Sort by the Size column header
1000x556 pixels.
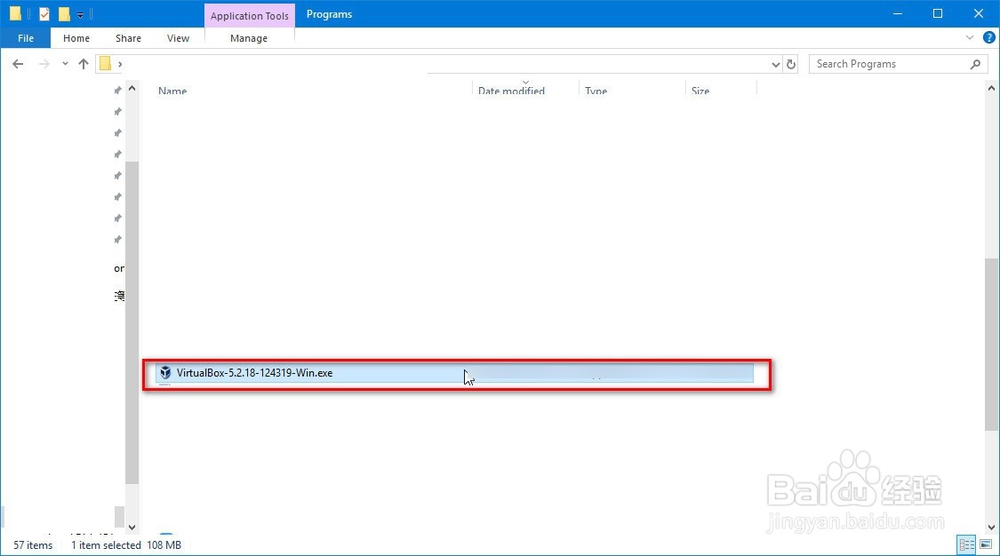pyautogui.click(x=700, y=91)
